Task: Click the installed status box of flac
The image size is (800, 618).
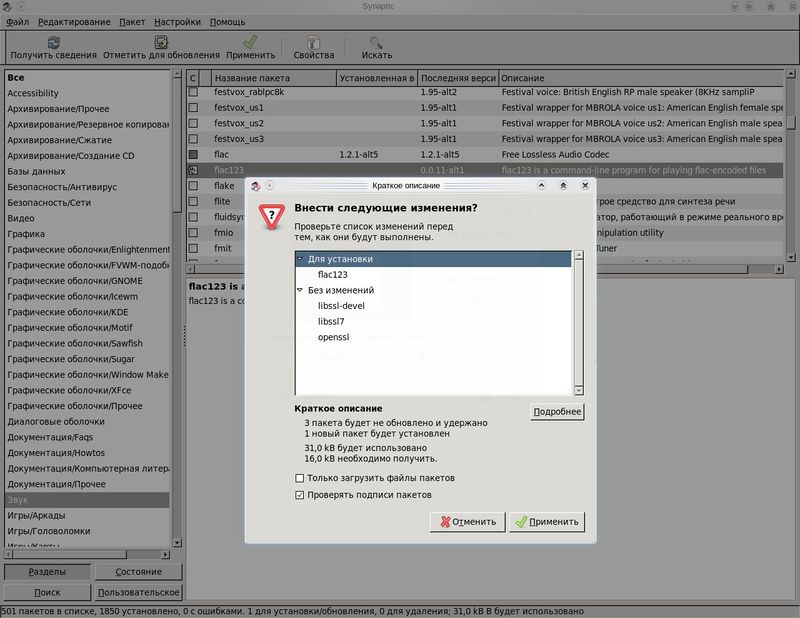Action: coord(193,154)
